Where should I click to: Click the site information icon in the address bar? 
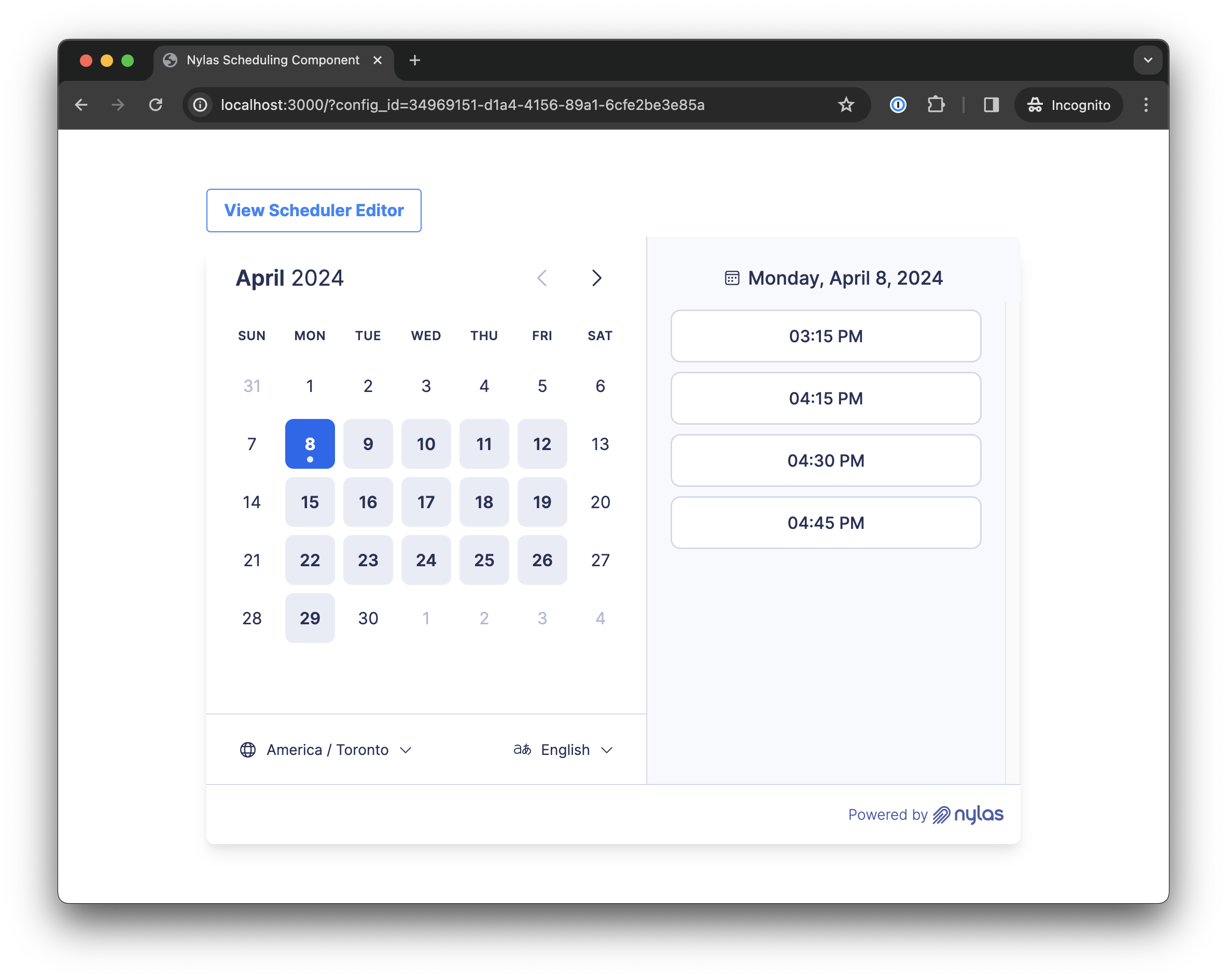[x=199, y=105]
